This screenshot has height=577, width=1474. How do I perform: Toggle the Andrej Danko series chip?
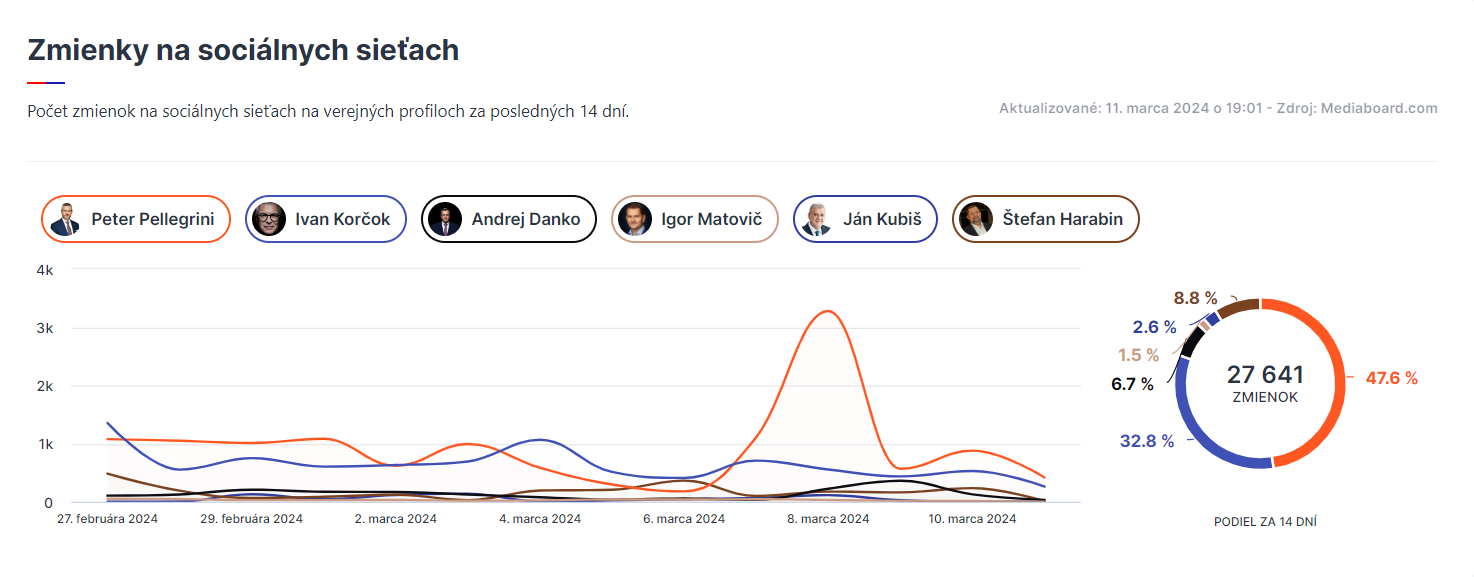509,219
